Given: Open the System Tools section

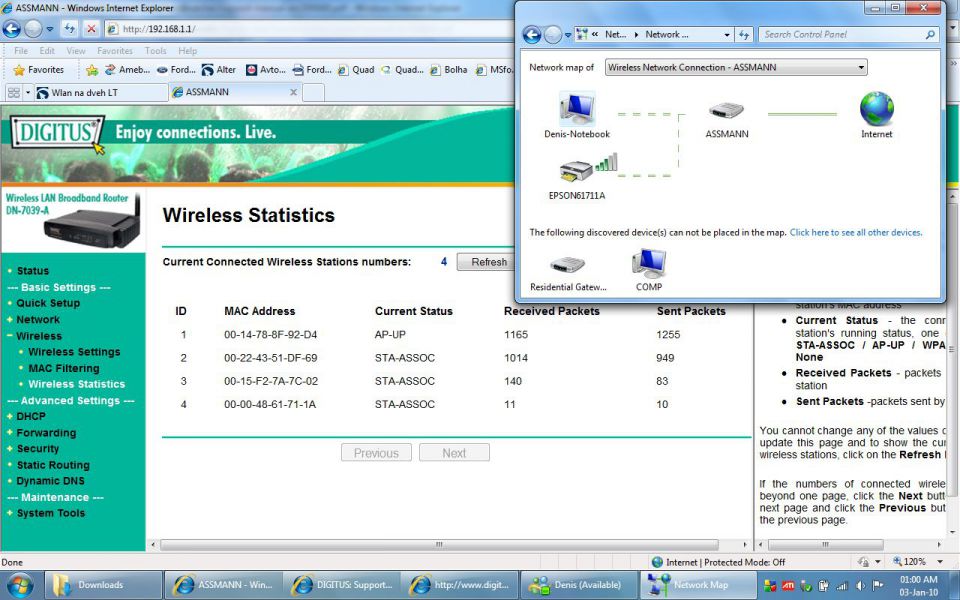Looking at the screenshot, I should tap(51, 513).
